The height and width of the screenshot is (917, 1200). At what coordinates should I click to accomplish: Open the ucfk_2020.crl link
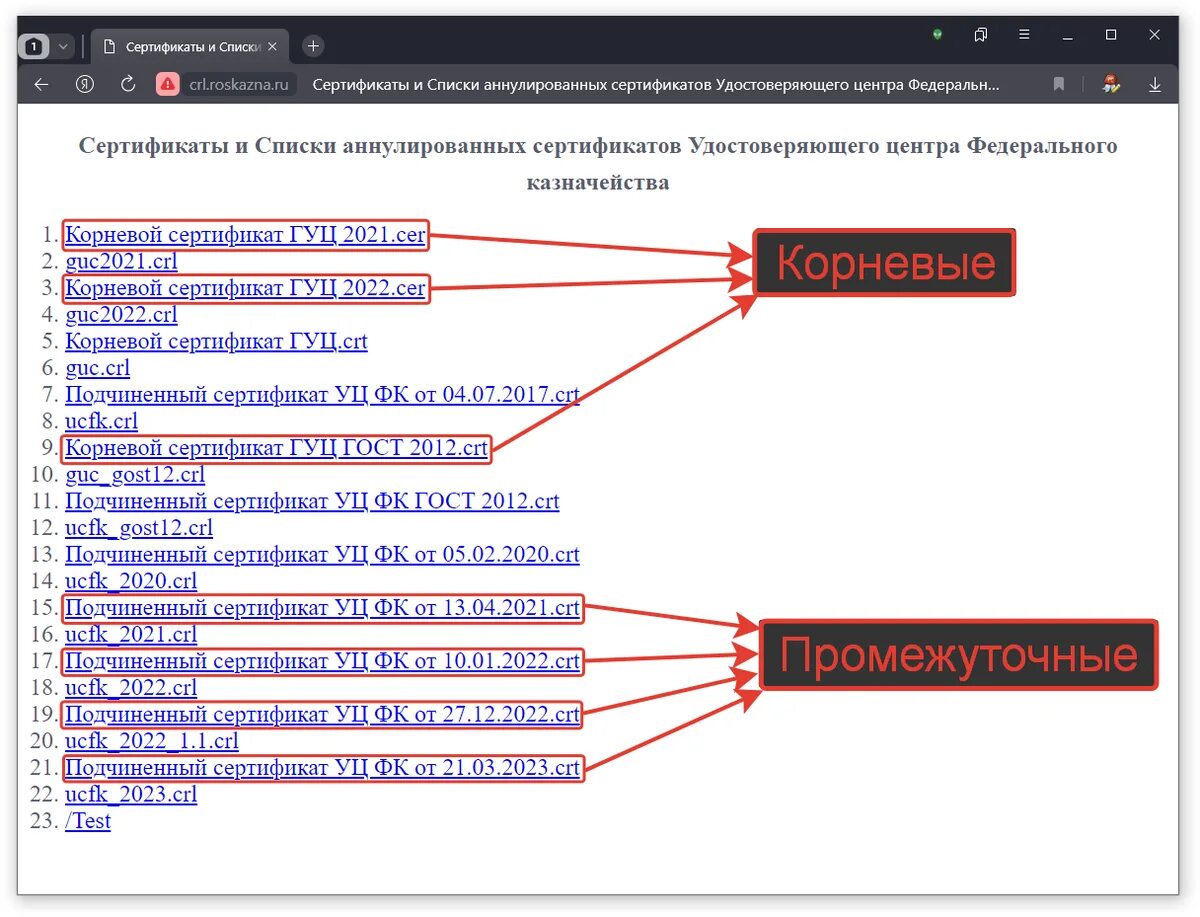coord(131,581)
